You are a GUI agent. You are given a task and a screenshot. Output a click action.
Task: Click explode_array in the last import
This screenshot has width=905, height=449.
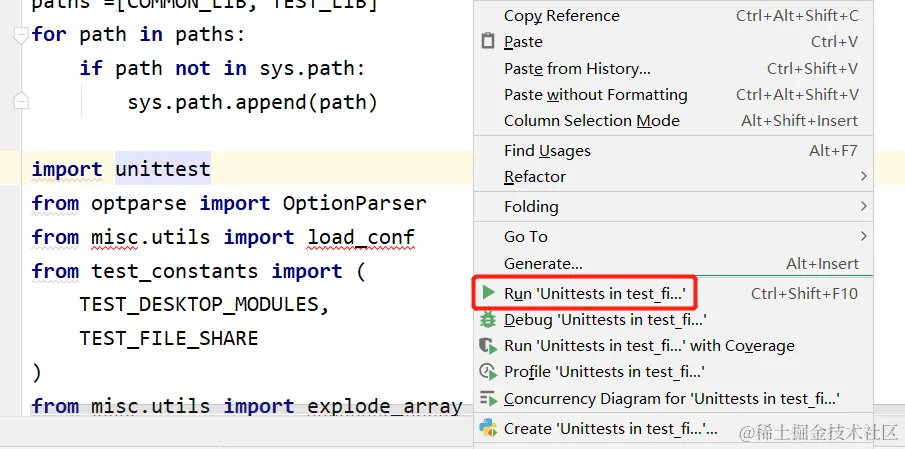tap(384, 406)
